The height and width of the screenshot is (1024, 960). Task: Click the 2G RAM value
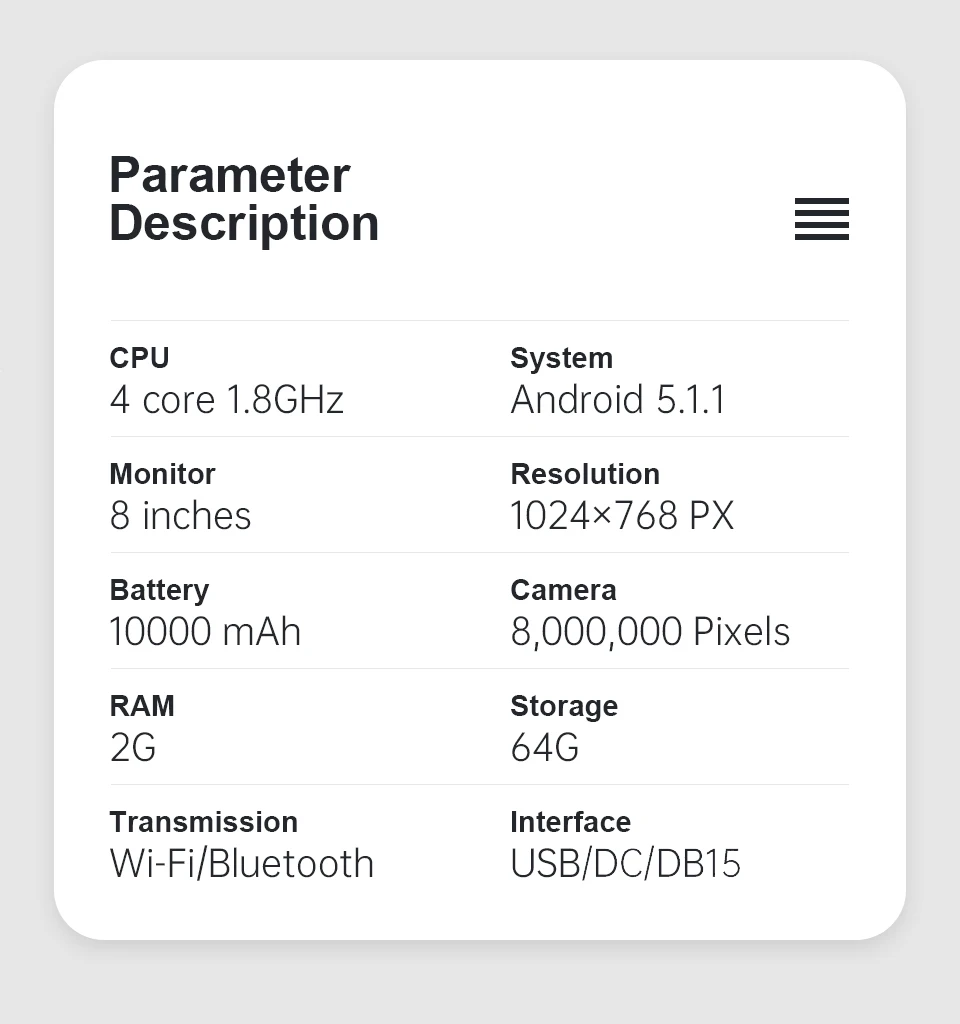(x=133, y=748)
